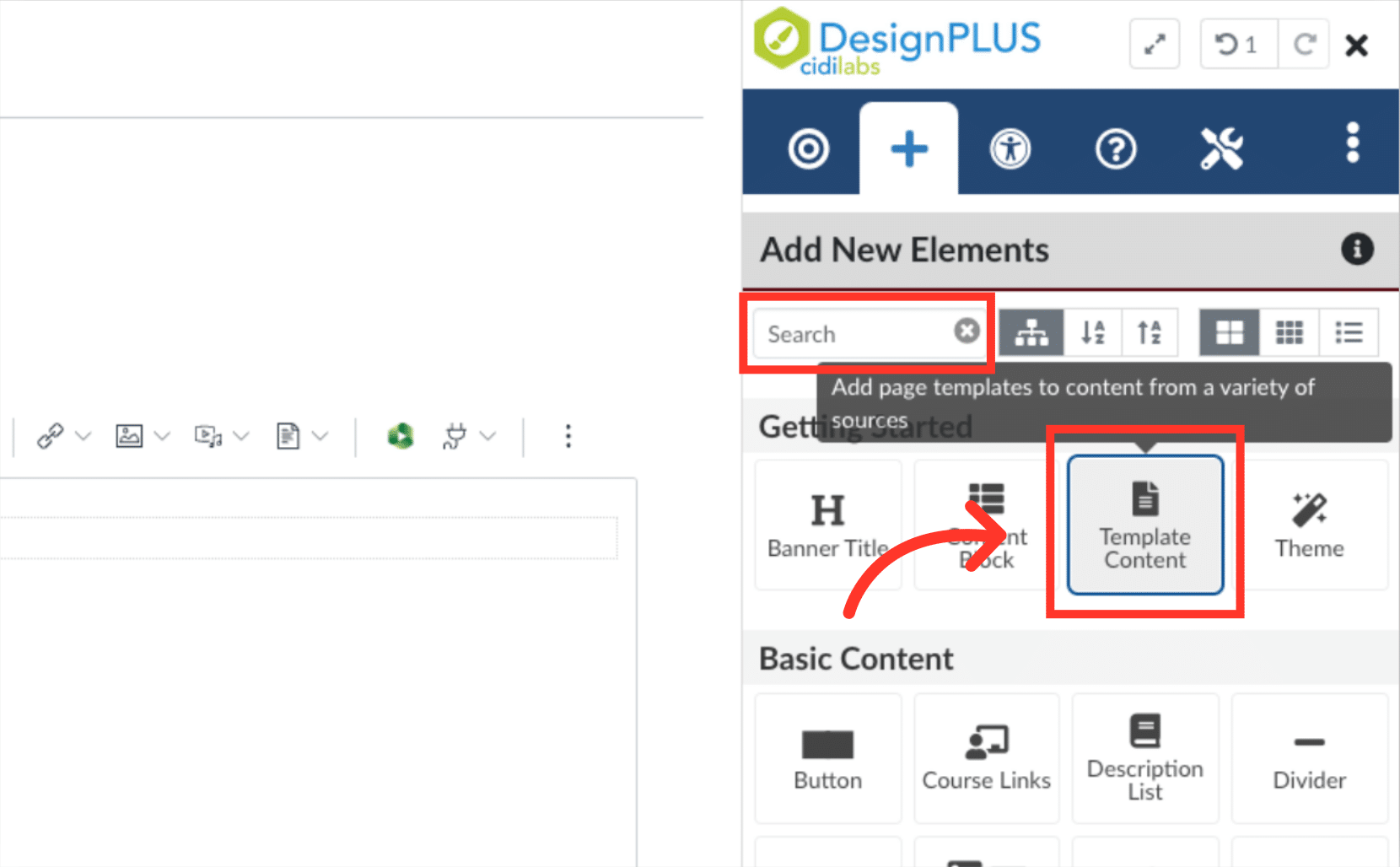The image size is (1400, 867).
Task: Switch to the Add New Elements tab
Action: [x=908, y=148]
